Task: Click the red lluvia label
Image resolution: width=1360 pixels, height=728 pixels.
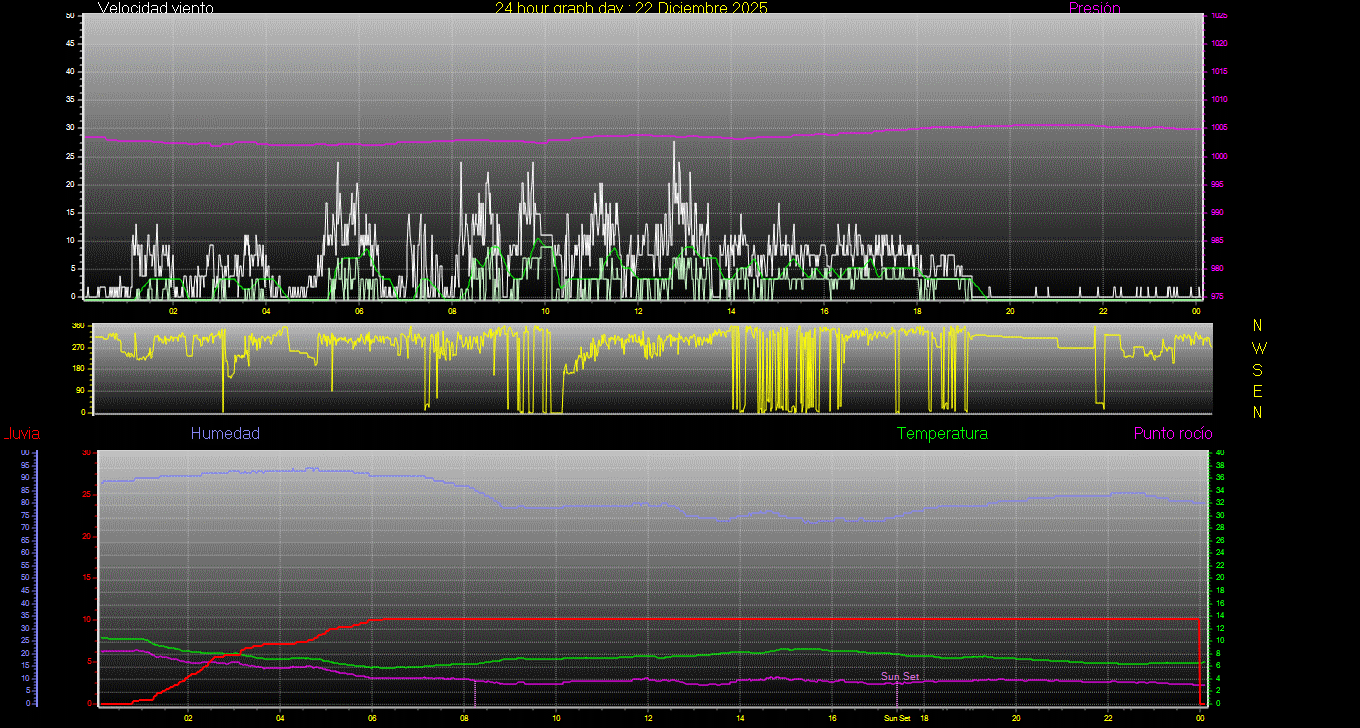Action: tap(21, 433)
